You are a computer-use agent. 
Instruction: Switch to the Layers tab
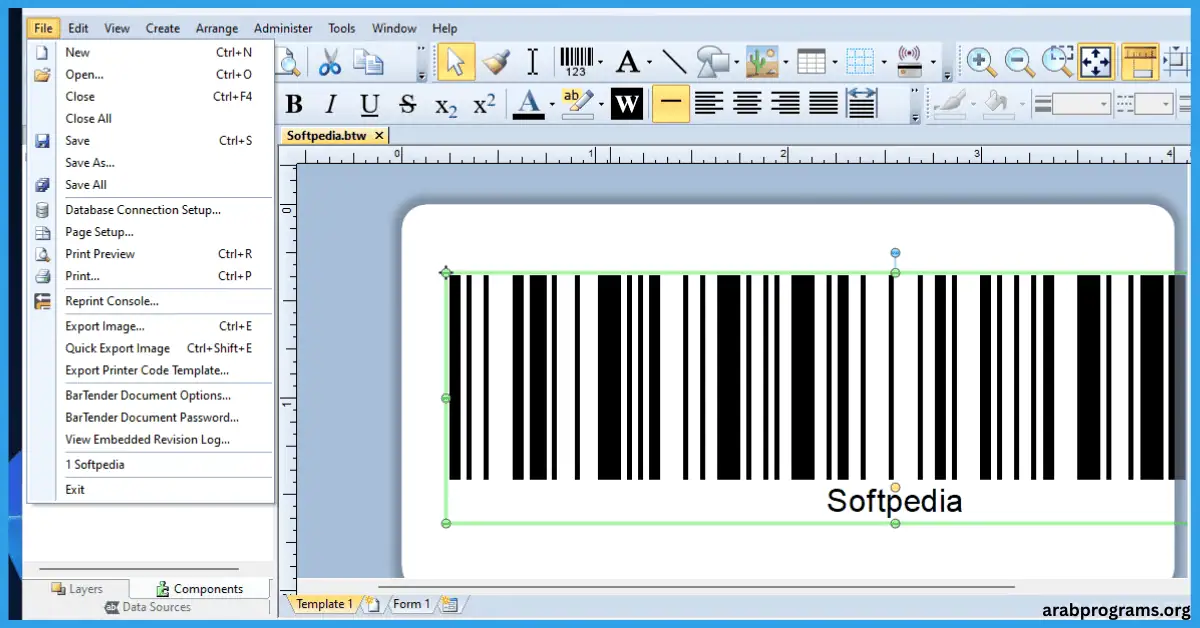click(x=78, y=589)
